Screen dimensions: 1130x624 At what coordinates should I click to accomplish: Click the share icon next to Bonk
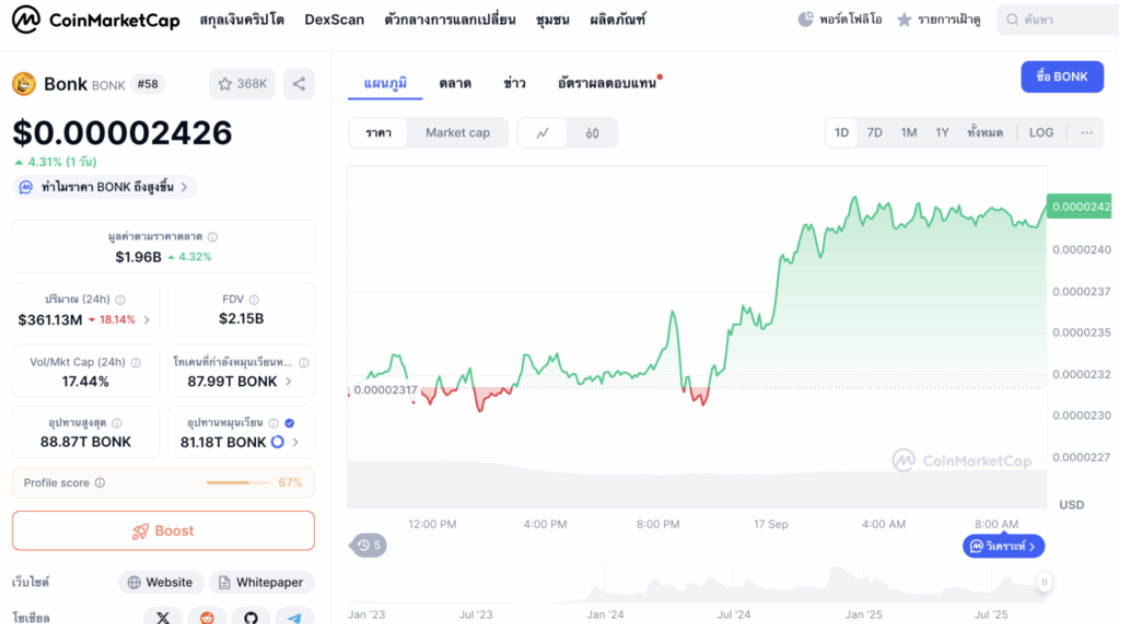point(299,84)
